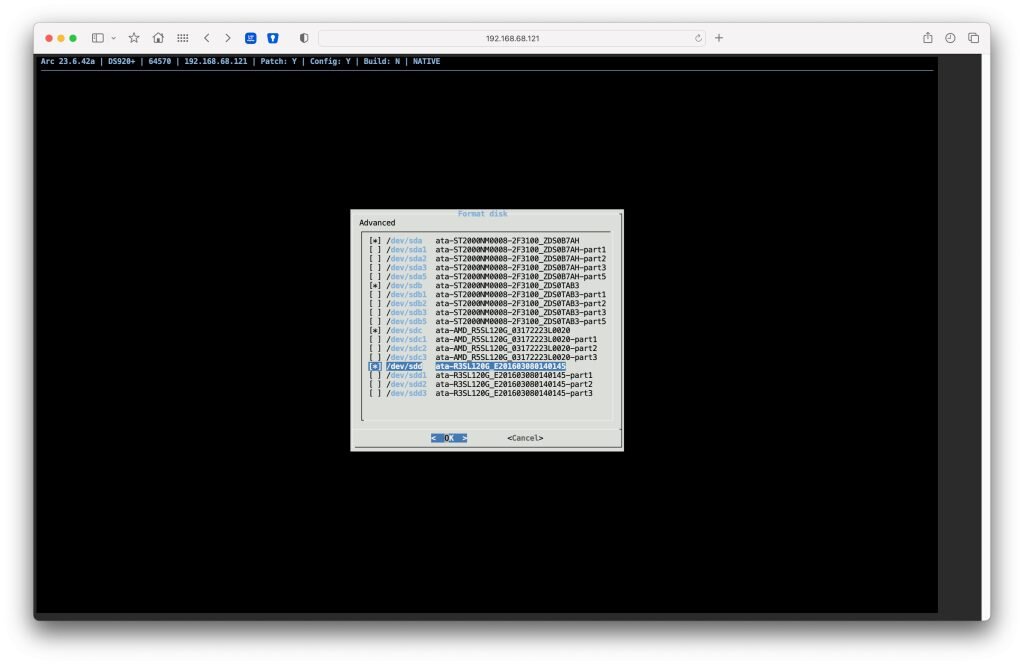Check the /dev/sdc1 partition box
The width and height of the screenshot is (1024, 665).
[375, 339]
